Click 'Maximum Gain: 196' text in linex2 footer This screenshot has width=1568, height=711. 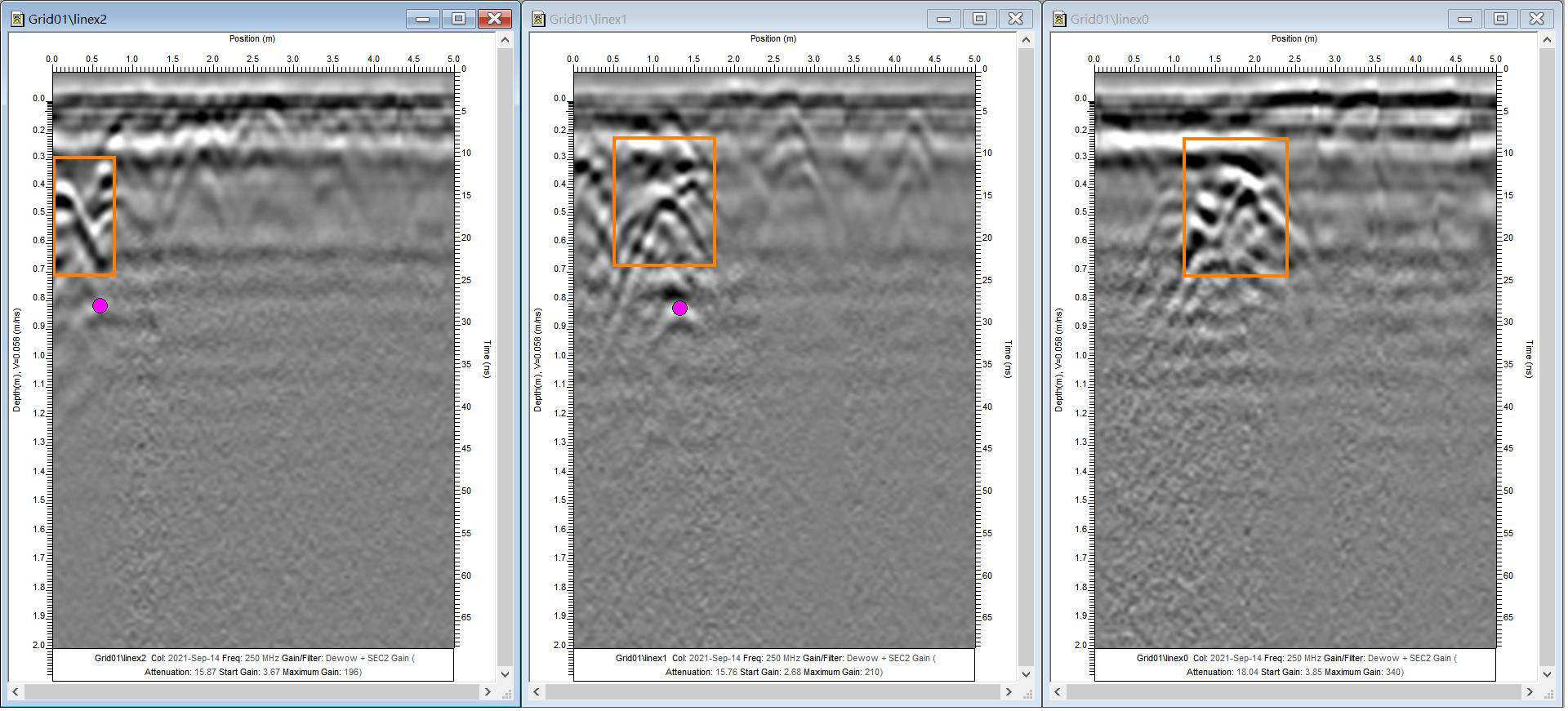pyautogui.click(x=321, y=673)
